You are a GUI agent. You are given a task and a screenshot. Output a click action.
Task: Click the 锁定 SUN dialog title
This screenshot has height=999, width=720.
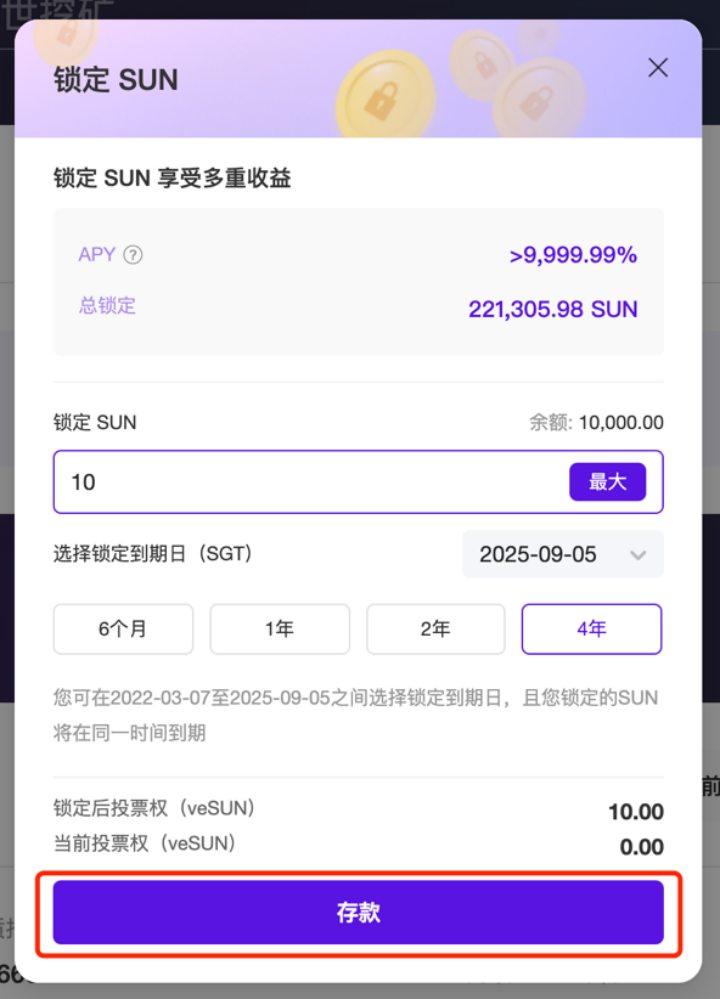tap(116, 80)
